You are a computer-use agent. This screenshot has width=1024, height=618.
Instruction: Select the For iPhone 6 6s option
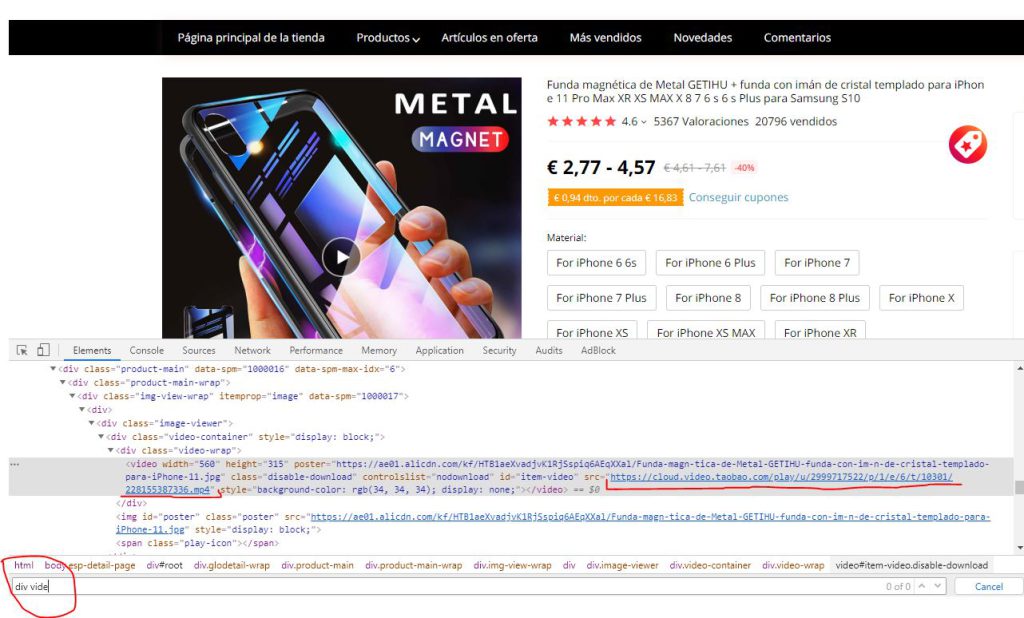(596, 263)
